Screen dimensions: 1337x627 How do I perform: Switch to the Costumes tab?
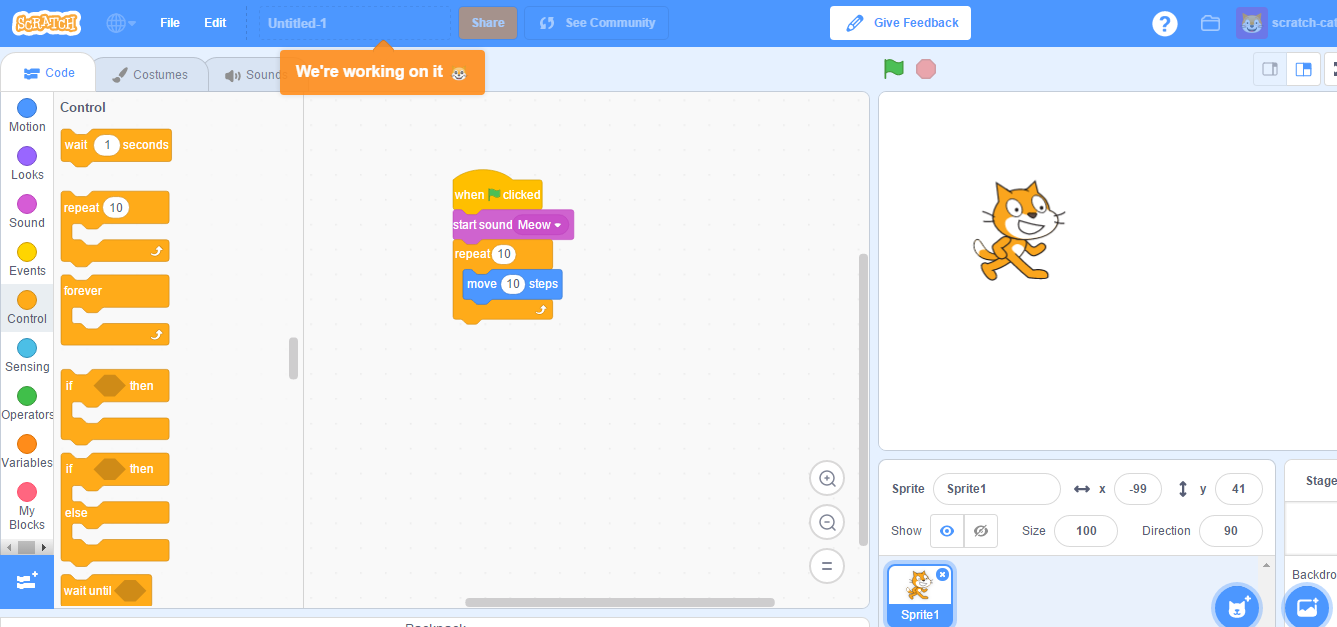[x=151, y=72]
